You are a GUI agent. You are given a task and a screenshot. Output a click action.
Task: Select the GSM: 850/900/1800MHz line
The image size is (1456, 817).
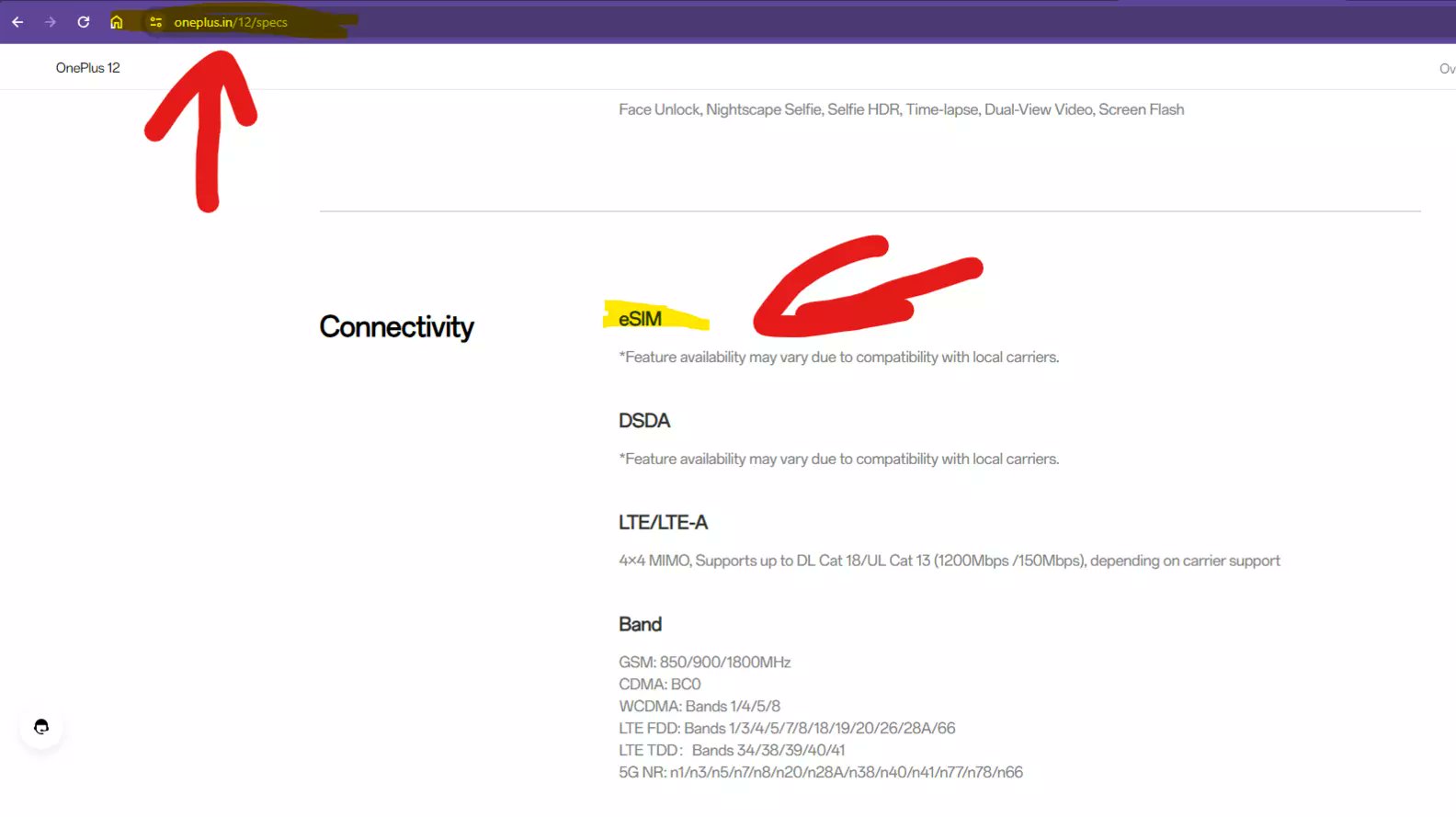(705, 663)
